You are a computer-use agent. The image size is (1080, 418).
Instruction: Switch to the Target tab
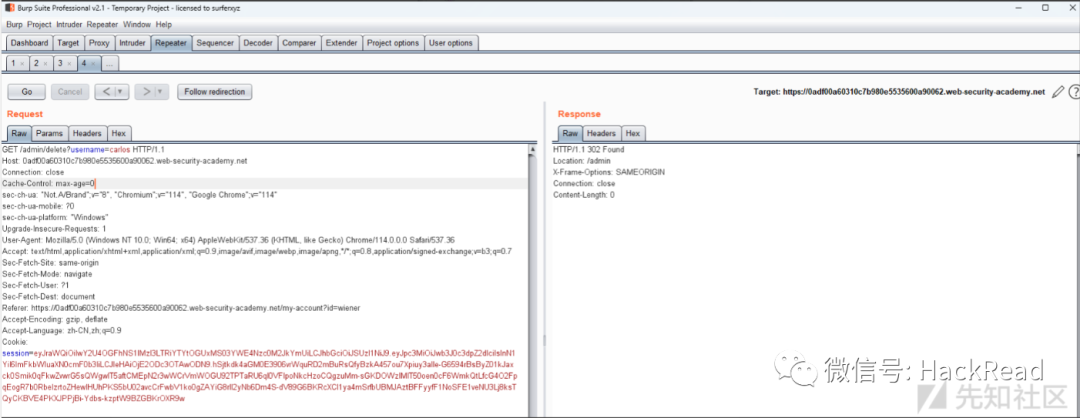coord(68,43)
